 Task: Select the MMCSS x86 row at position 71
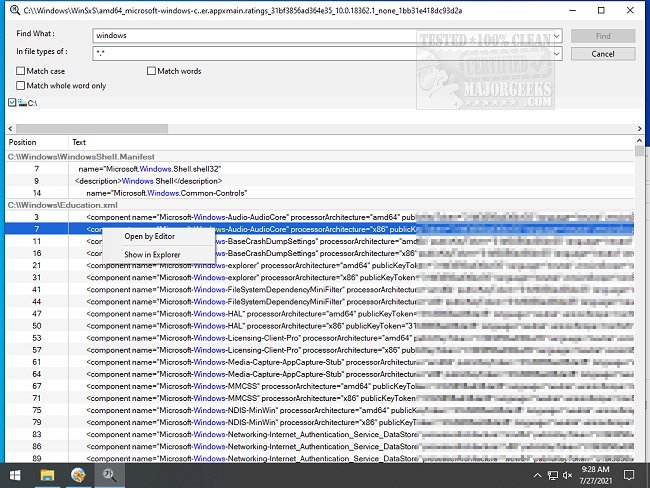[320, 398]
